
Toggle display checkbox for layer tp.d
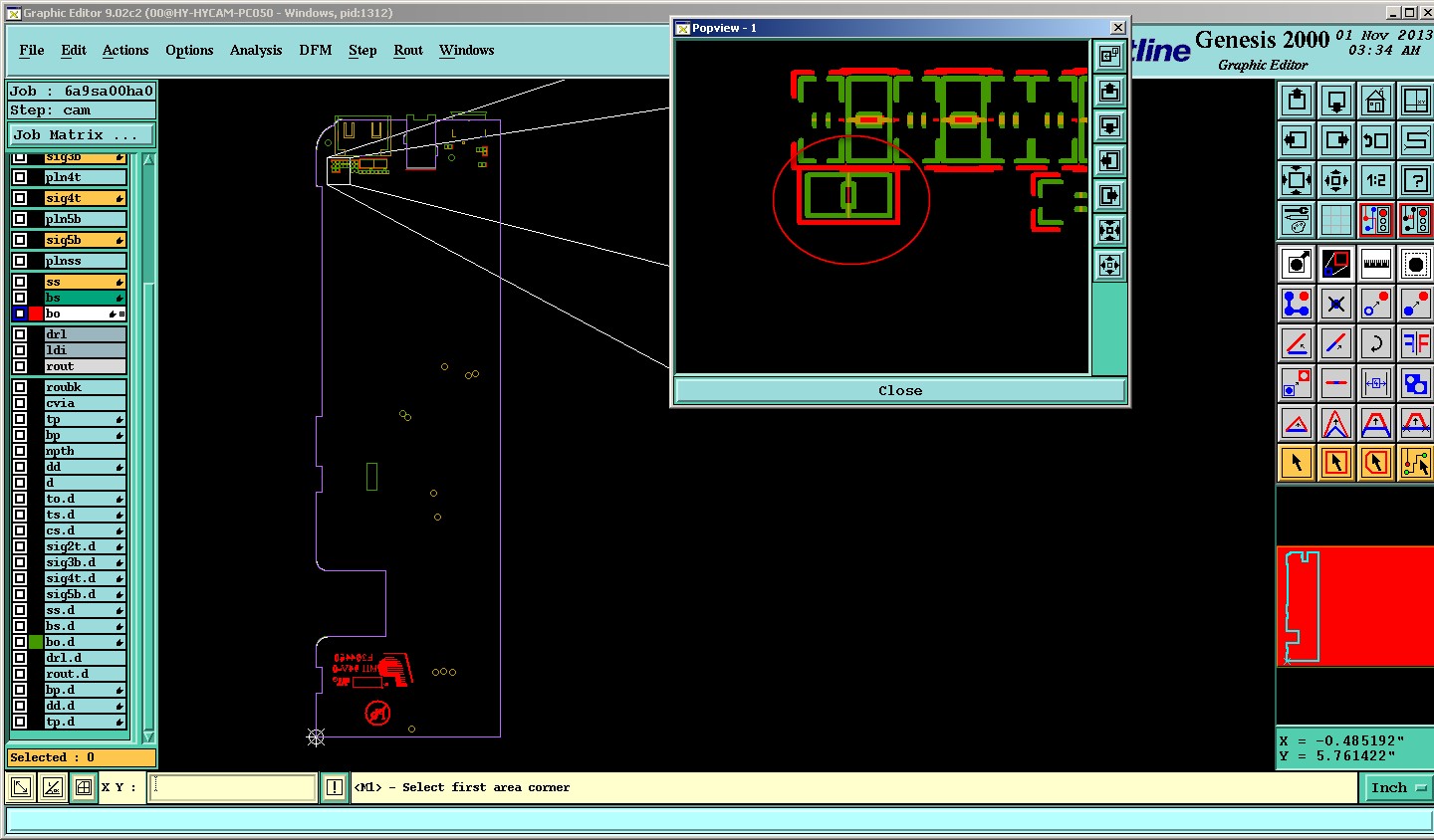(20, 722)
